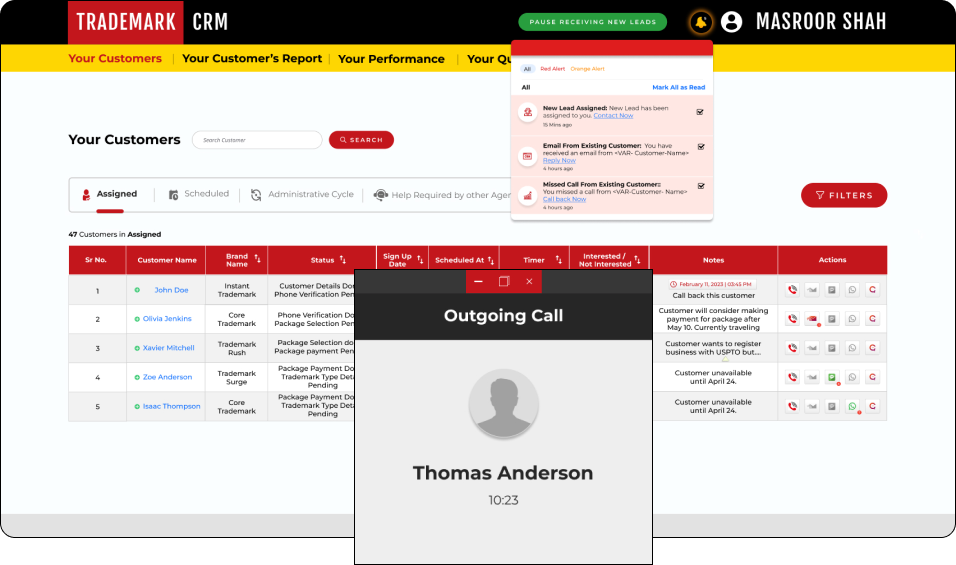
Task: Uncheck the Email From Existing Customer checkbox
Action: [701, 147]
